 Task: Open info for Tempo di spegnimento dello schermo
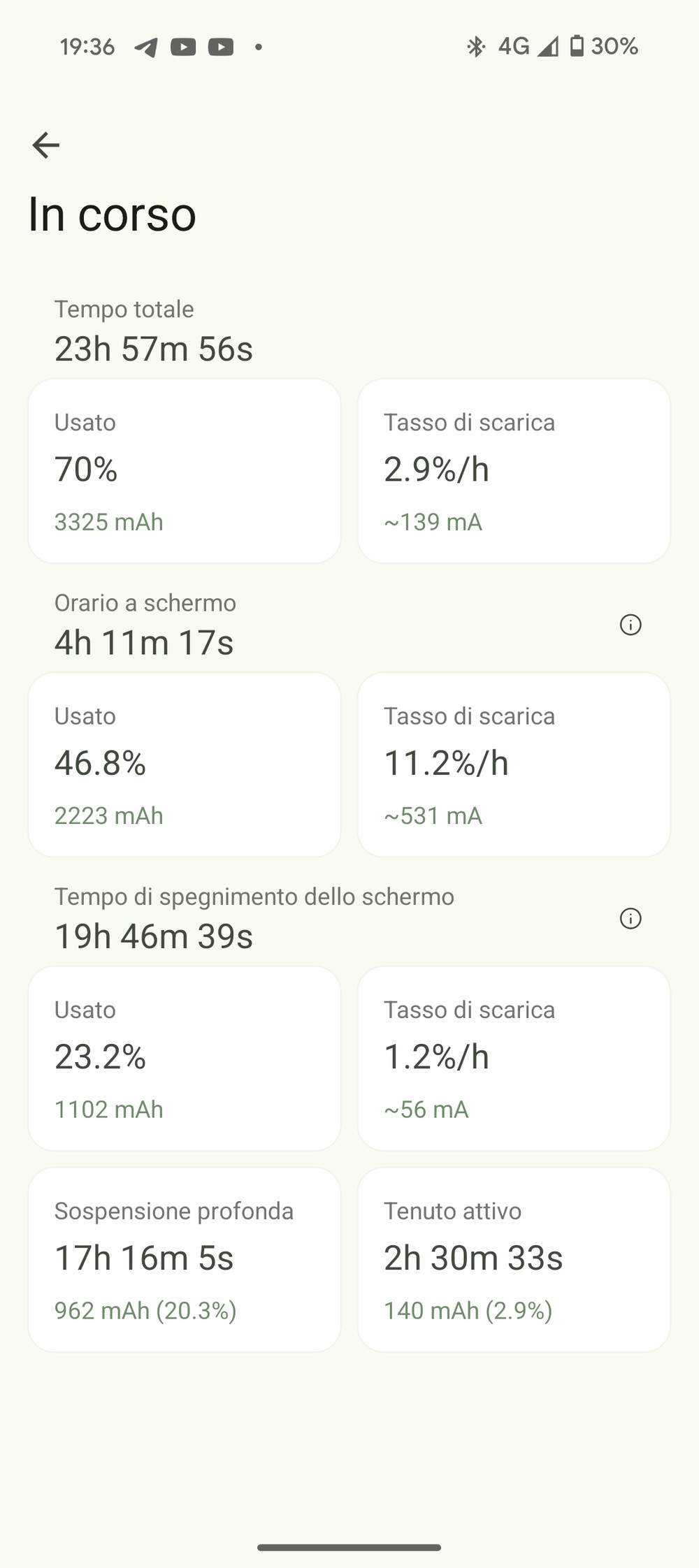[630, 918]
